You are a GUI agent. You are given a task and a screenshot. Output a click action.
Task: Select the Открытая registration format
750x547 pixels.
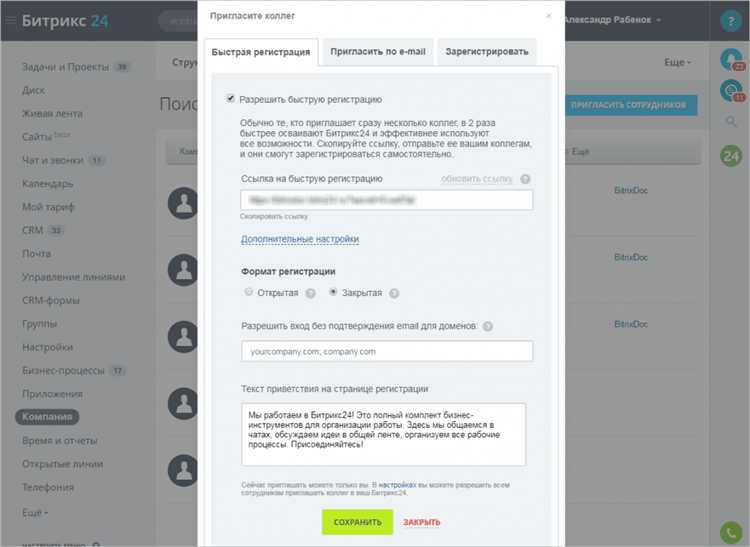pos(248,292)
